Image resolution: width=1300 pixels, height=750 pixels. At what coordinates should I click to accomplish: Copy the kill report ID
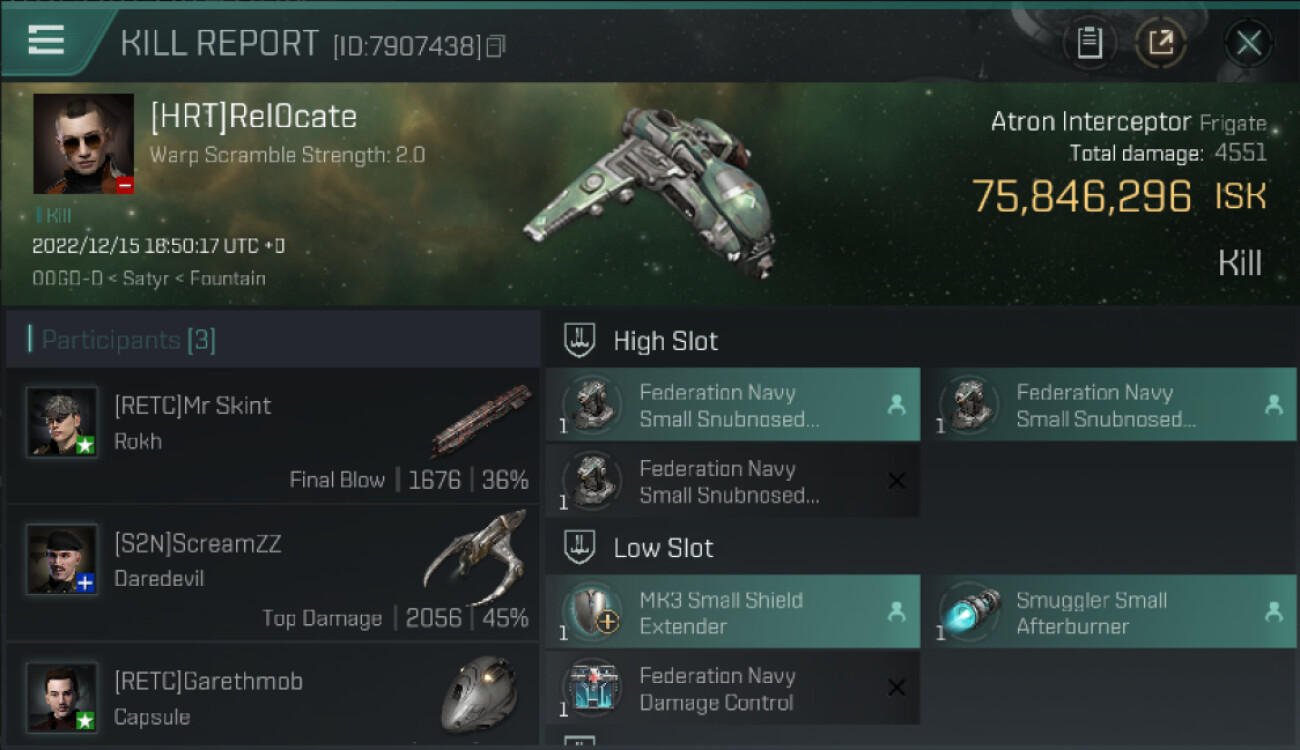[496, 46]
